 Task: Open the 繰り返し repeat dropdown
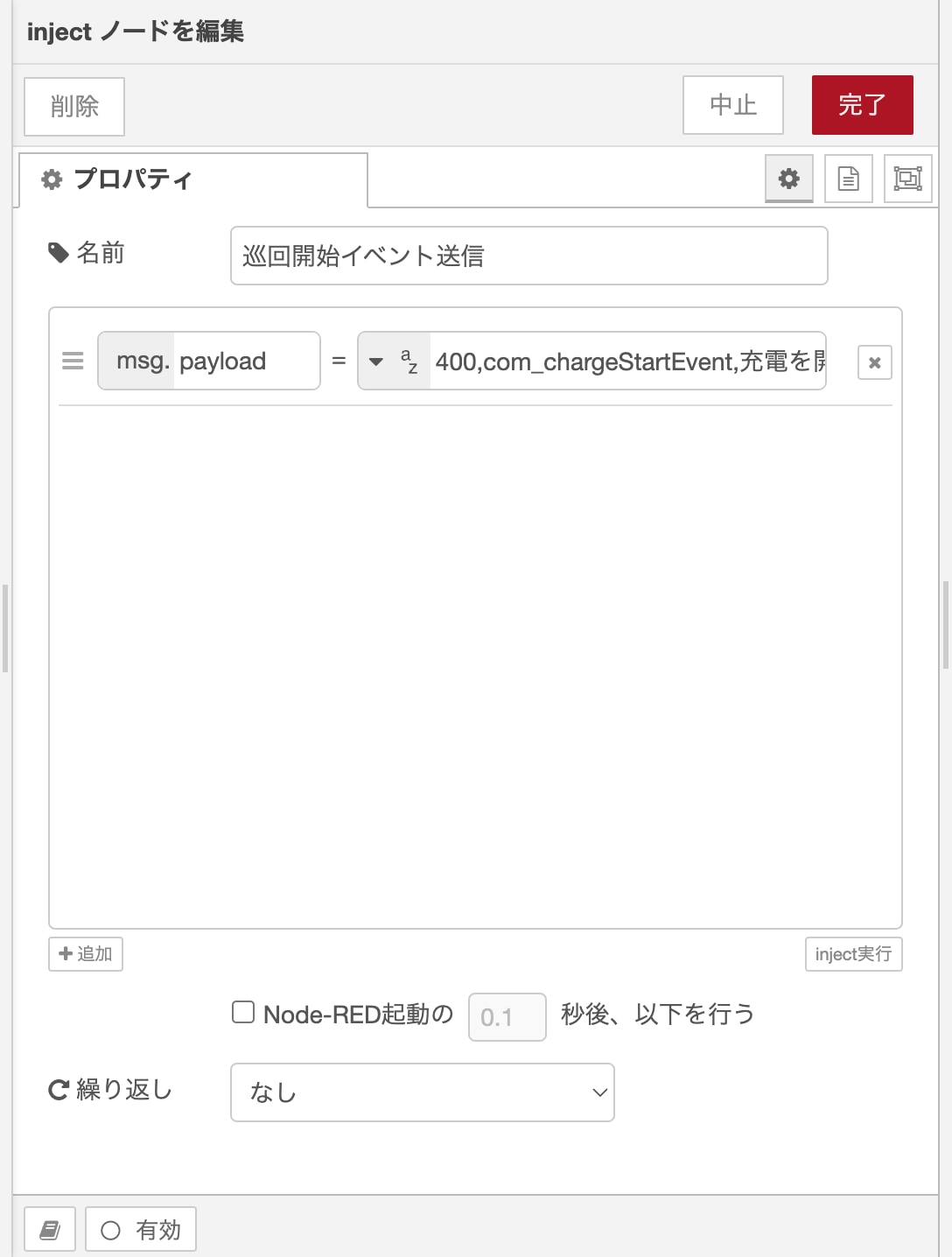click(x=423, y=1092)
